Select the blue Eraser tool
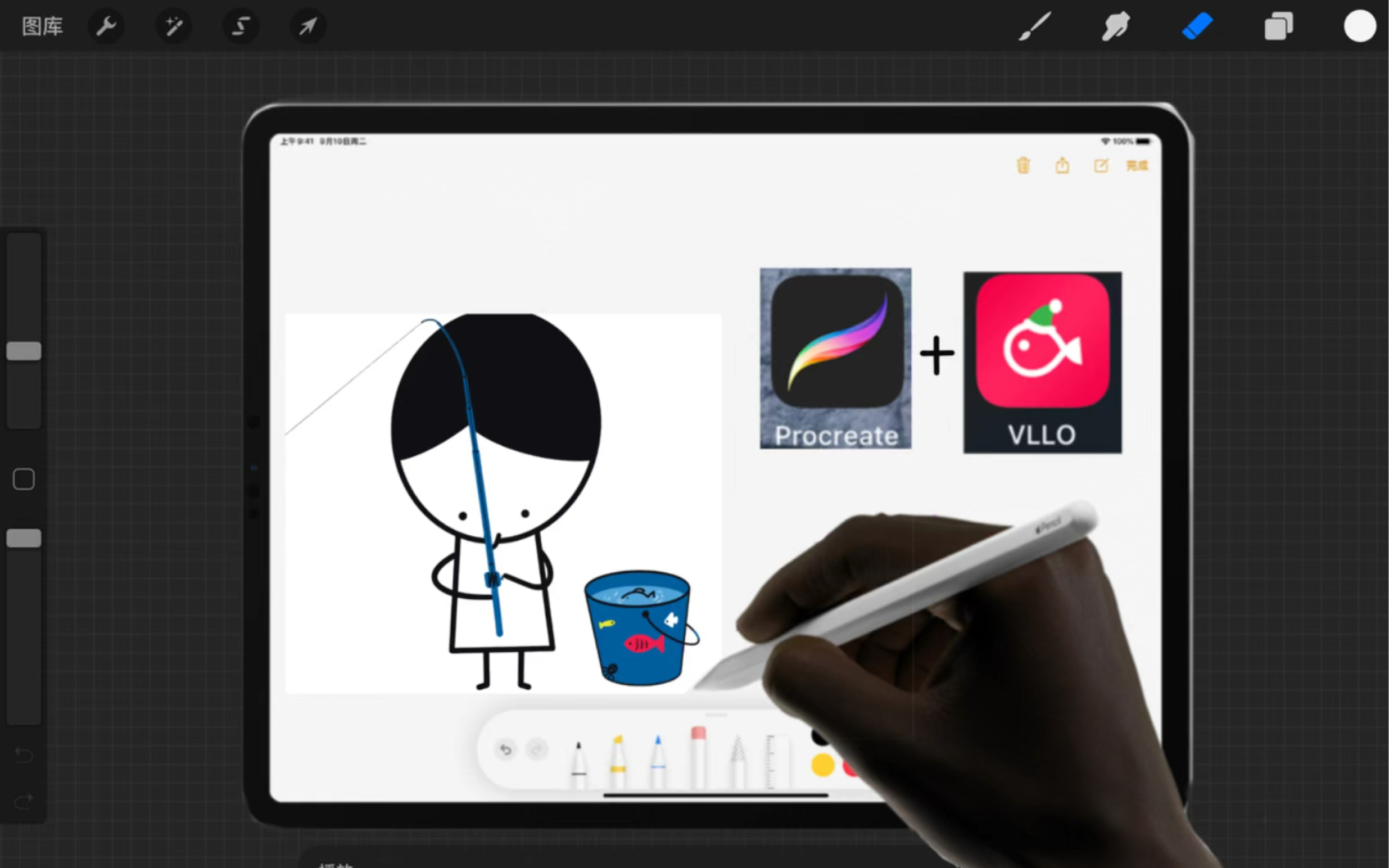Viewport: 1389px width, 868px height. (1197, 26)
